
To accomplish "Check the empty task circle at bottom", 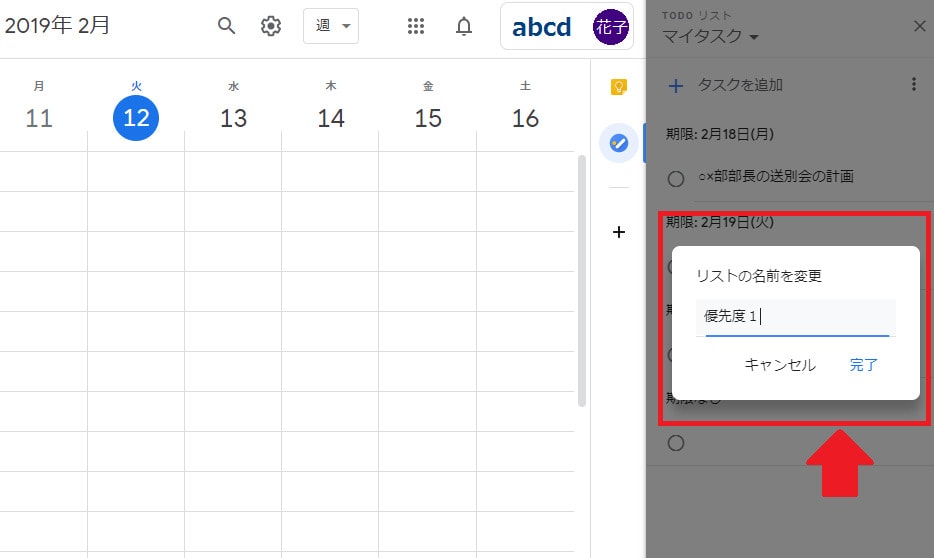I will click(x=676, y=443).
